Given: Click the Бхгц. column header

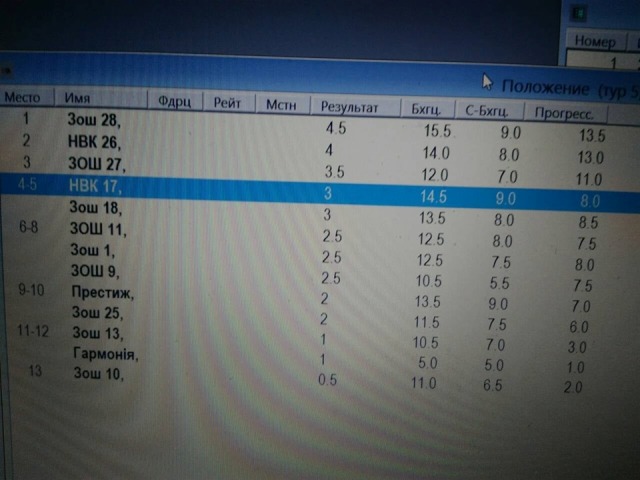Looking at the screenshot, I should point(427,109).
